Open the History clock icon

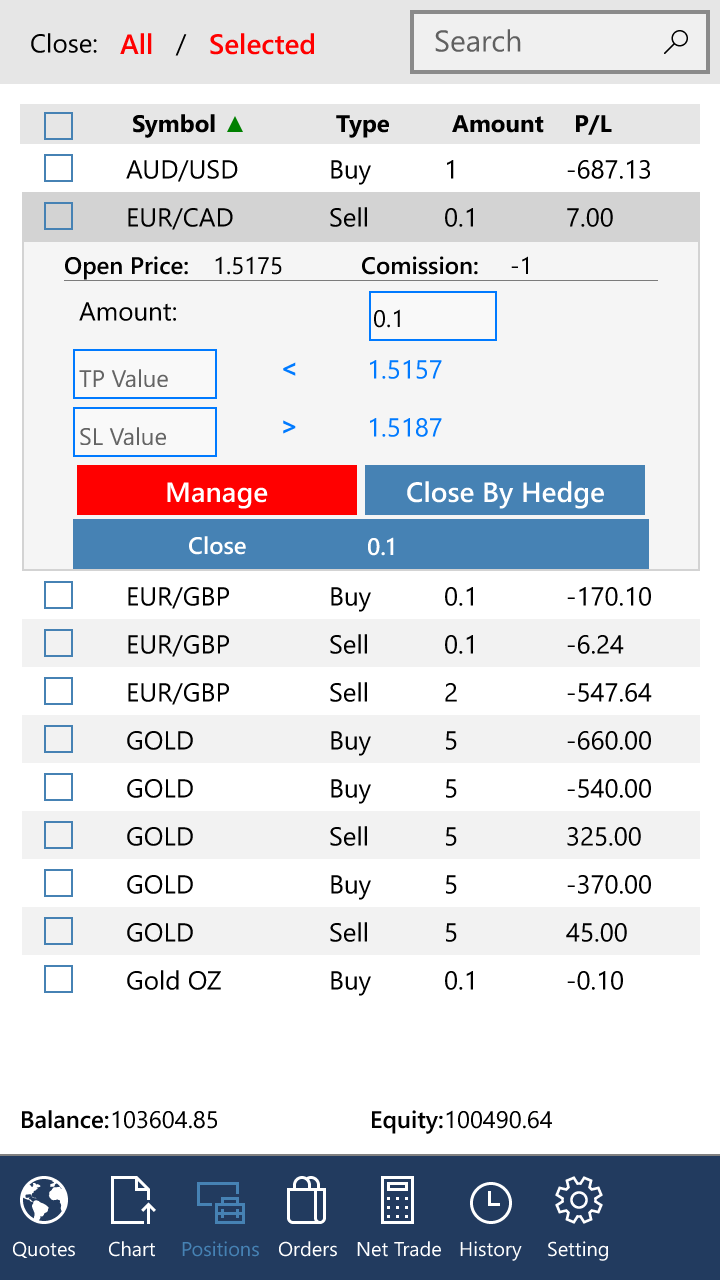click(490, 1201)
